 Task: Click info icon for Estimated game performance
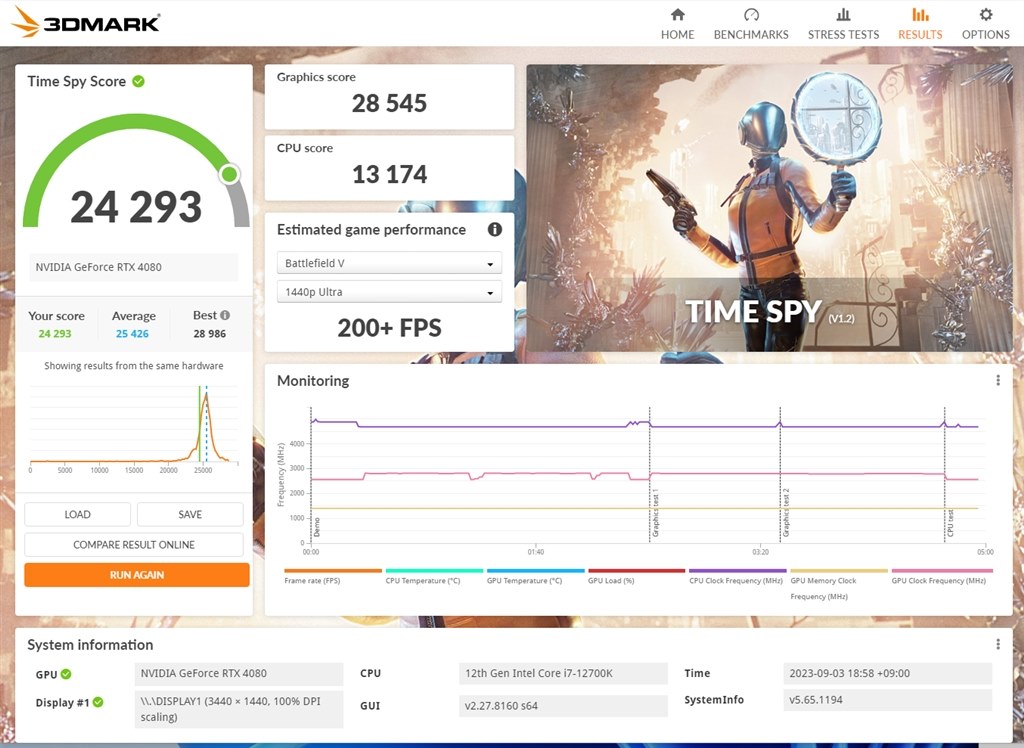click(495, 229)
